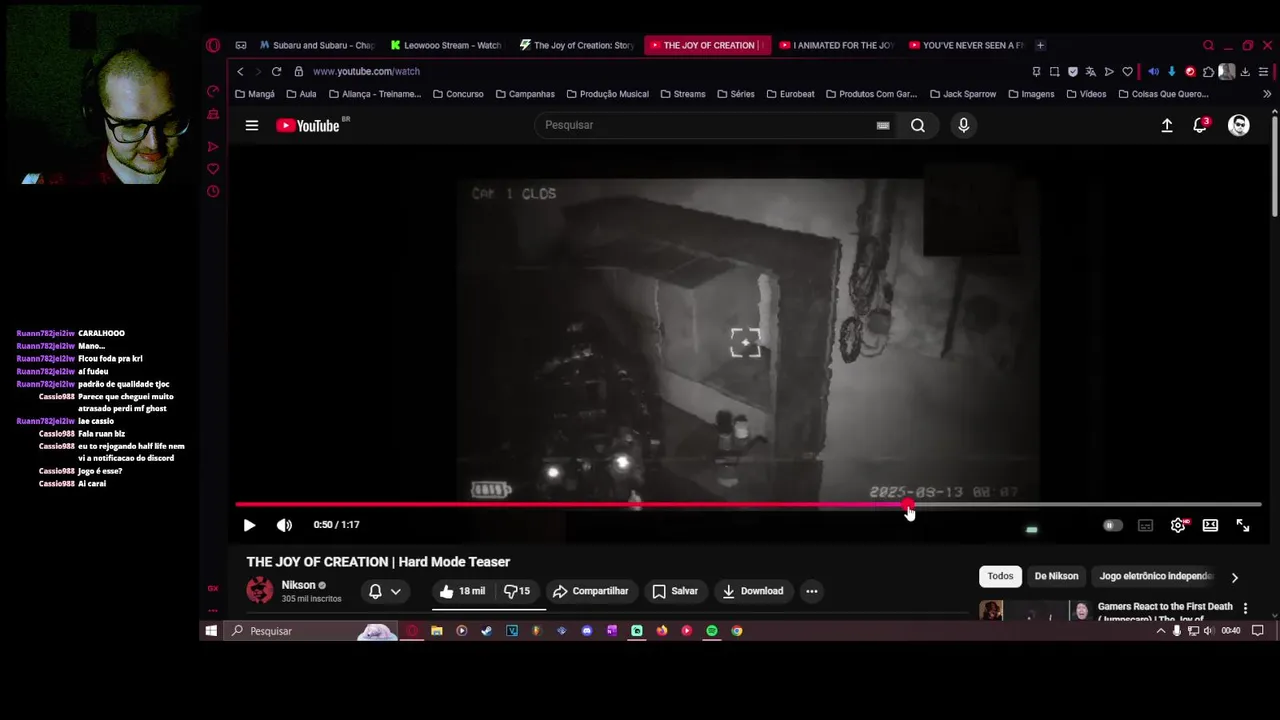Viewport: 1280px width, 720px height.
Task: Open Opera GX main menu logo
Action: pos(213,45)
